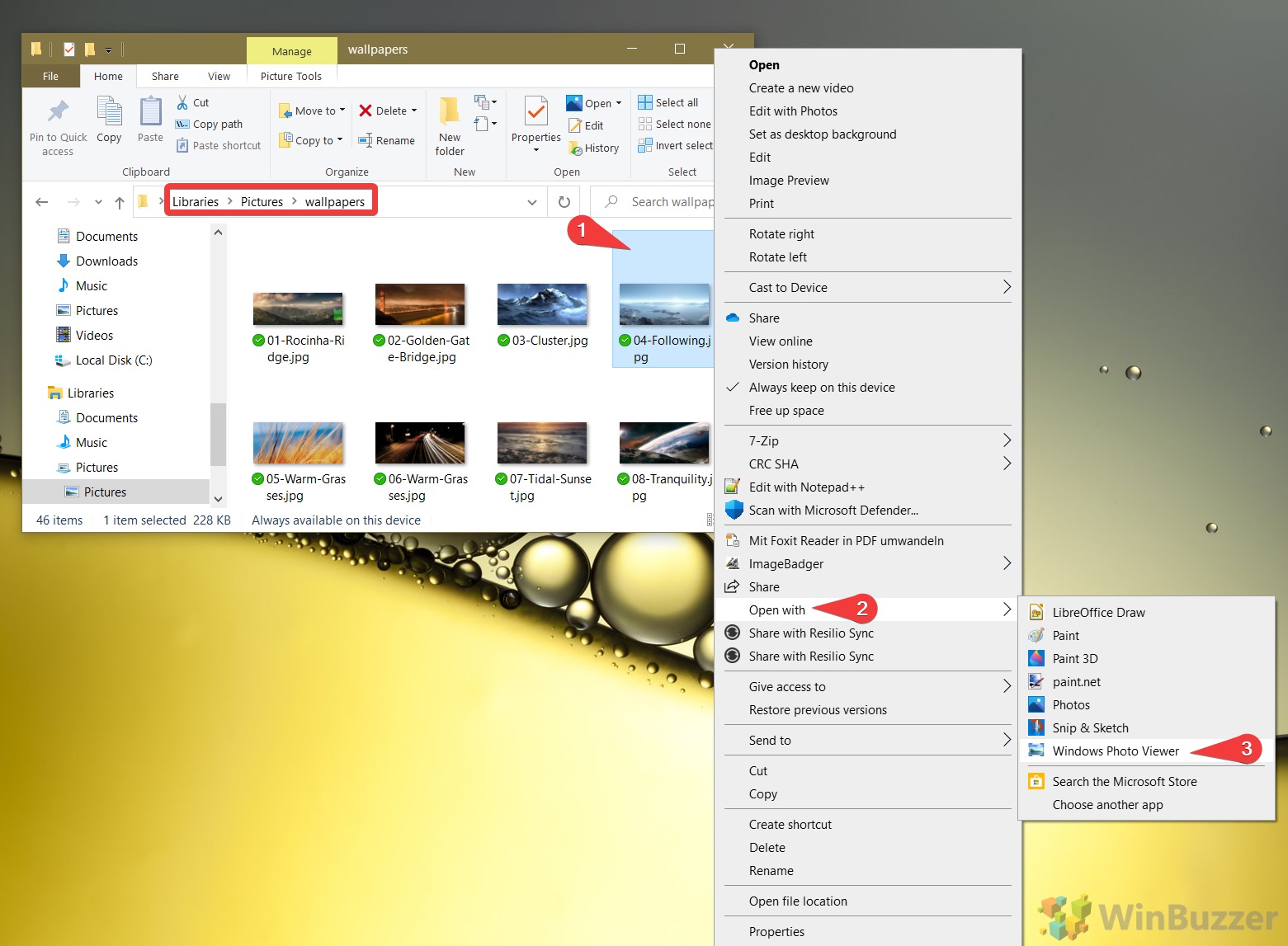
Task: Open the address bar dropdown
Action: click(x=531, y=201)
